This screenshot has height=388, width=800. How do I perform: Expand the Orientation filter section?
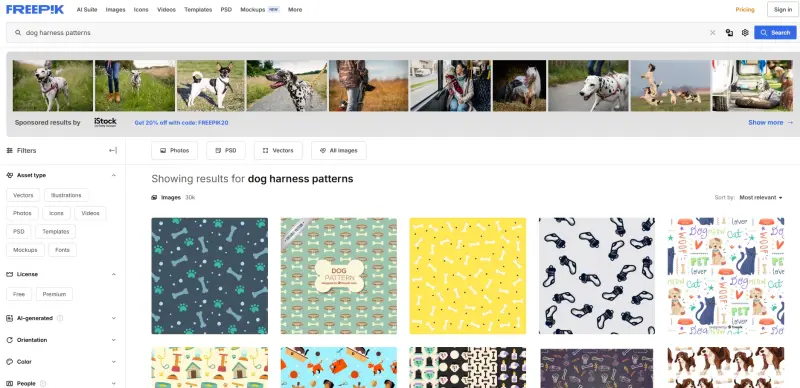[x=62, y=340]
